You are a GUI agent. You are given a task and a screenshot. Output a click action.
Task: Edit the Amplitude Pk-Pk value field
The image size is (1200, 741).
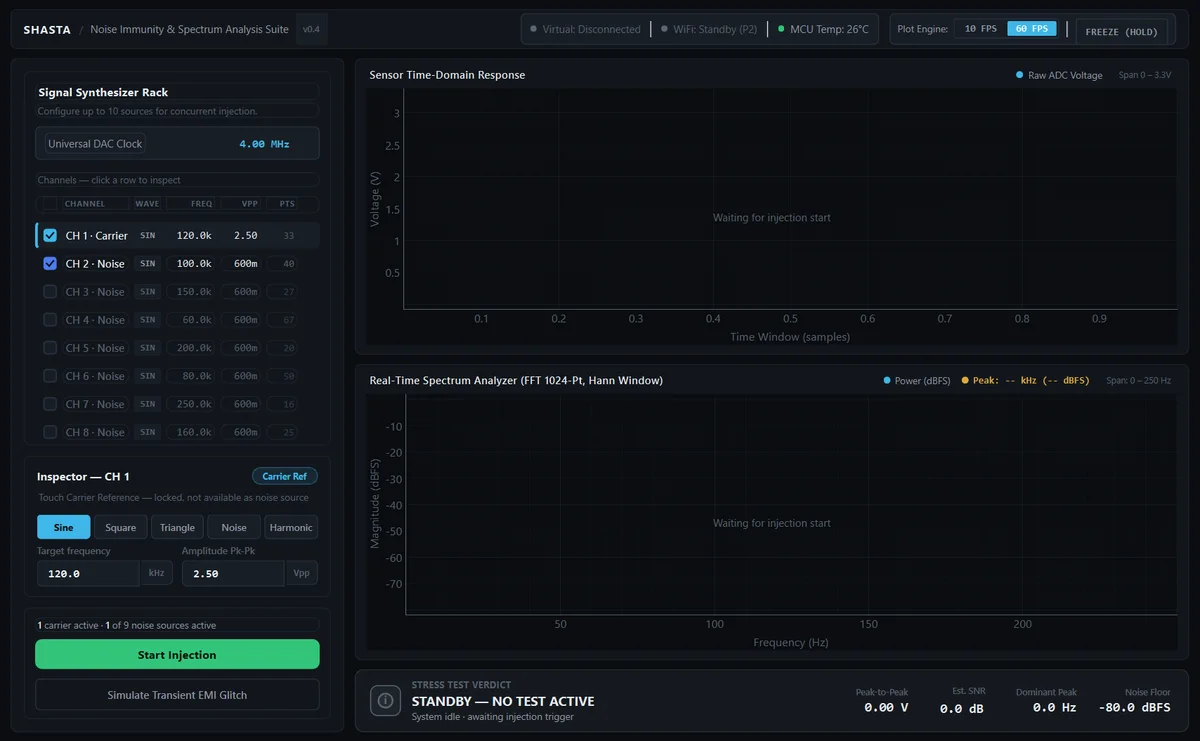pos(233,574)
